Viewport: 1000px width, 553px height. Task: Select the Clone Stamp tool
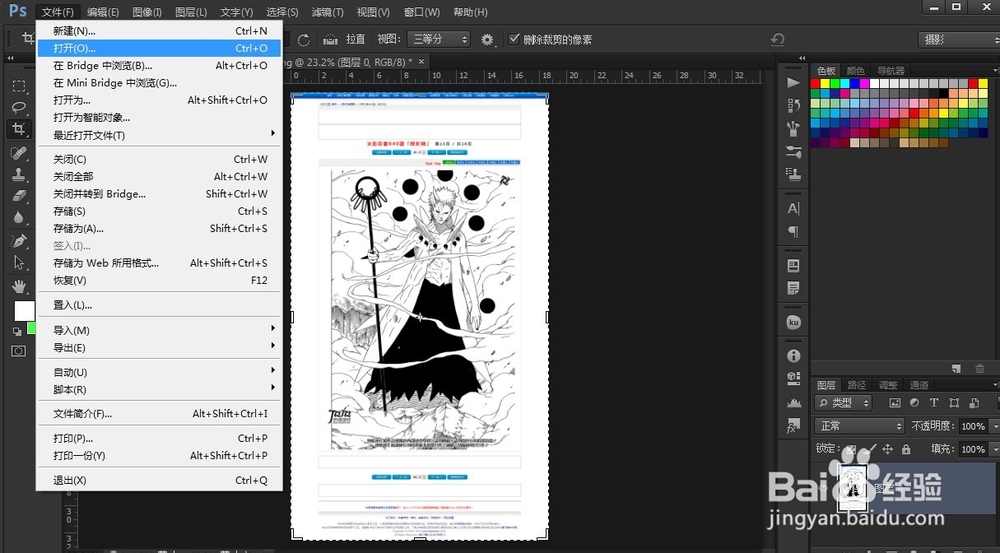tap(19, 173)
